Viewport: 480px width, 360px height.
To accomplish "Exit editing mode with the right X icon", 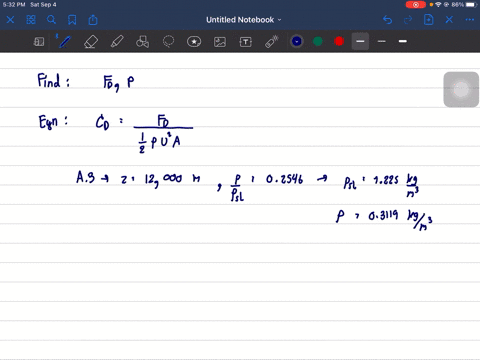I will click(x=449, y=20).
